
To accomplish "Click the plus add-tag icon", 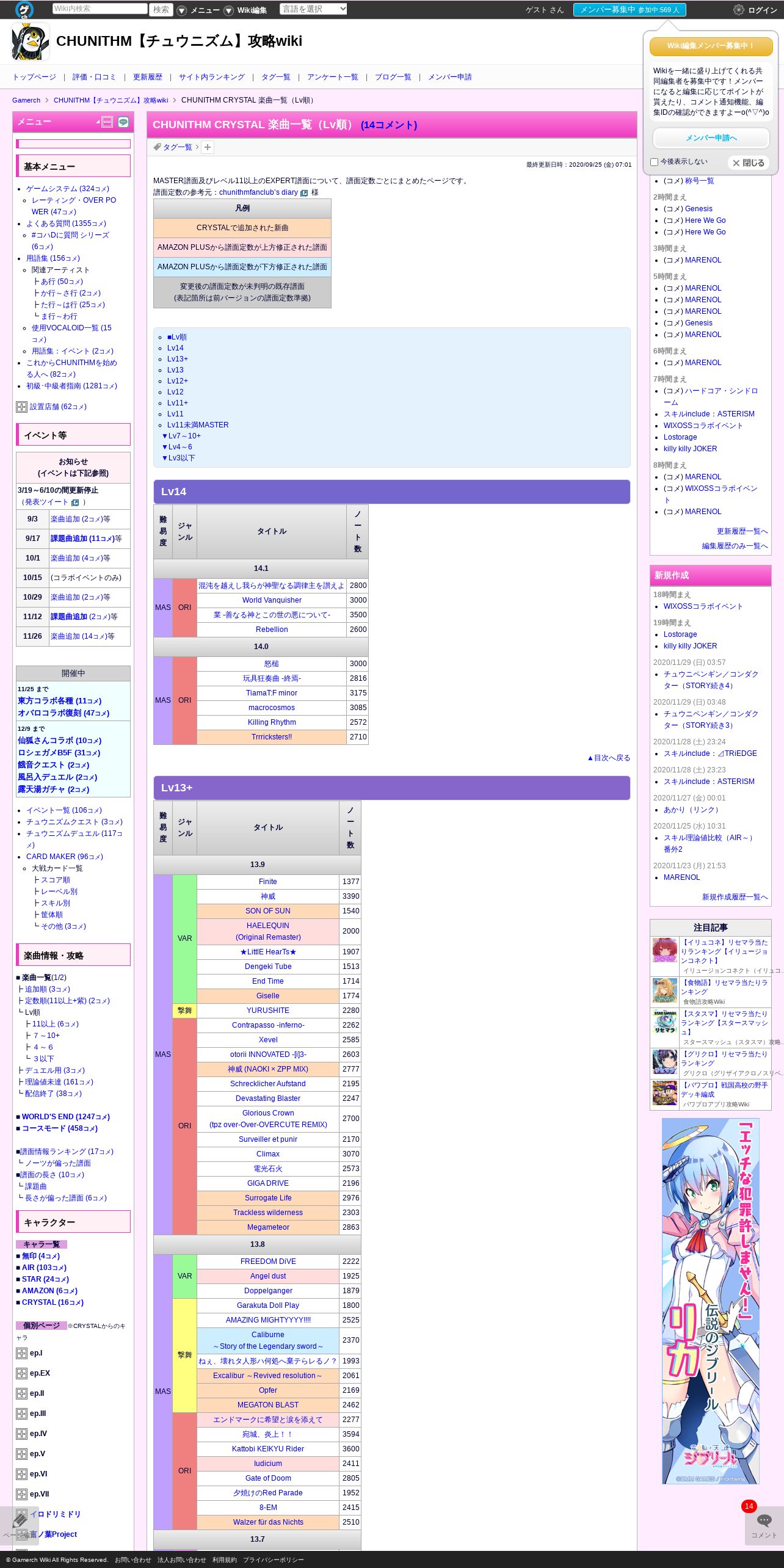I will tap(208, 147).
